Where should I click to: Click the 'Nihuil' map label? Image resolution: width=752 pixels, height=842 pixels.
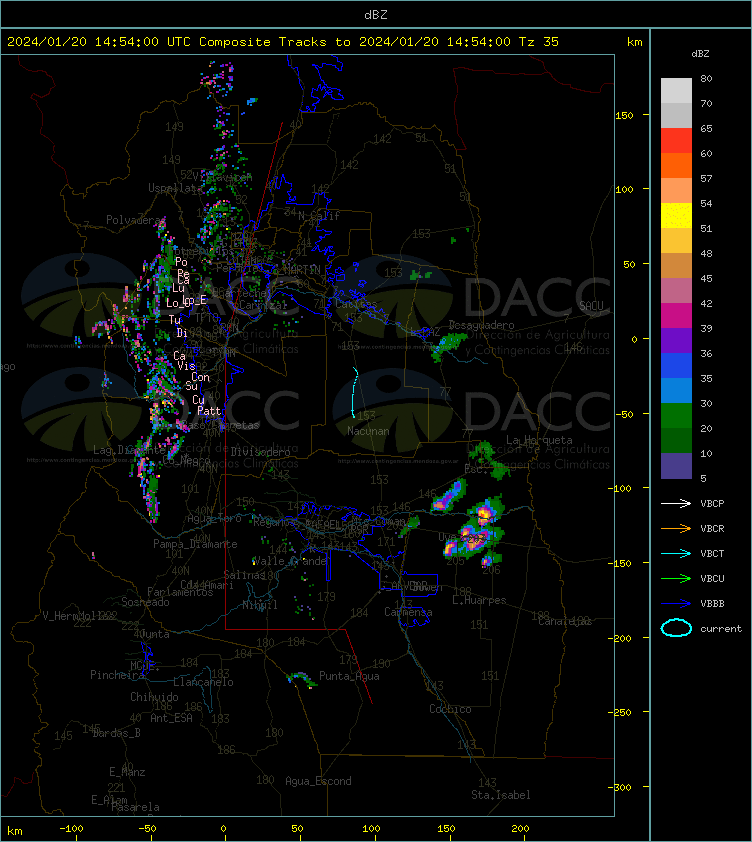[260, 605]
